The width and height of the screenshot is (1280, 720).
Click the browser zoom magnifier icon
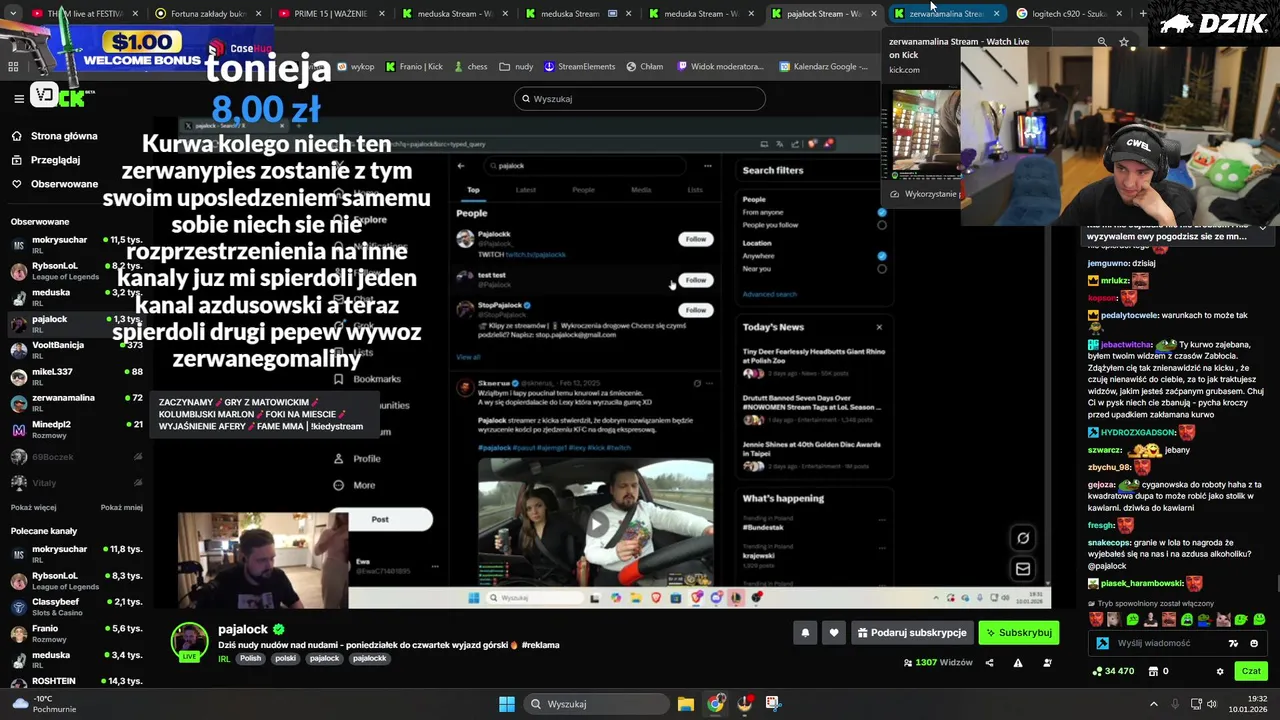[1102, 42]
